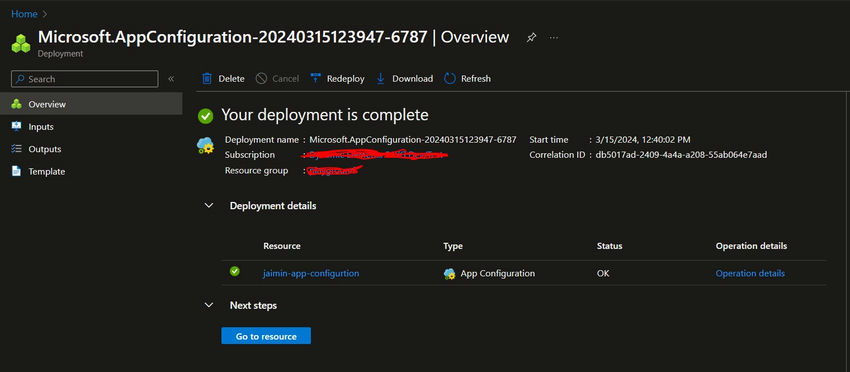Click the Home breadcrumb link

[24, 14]
